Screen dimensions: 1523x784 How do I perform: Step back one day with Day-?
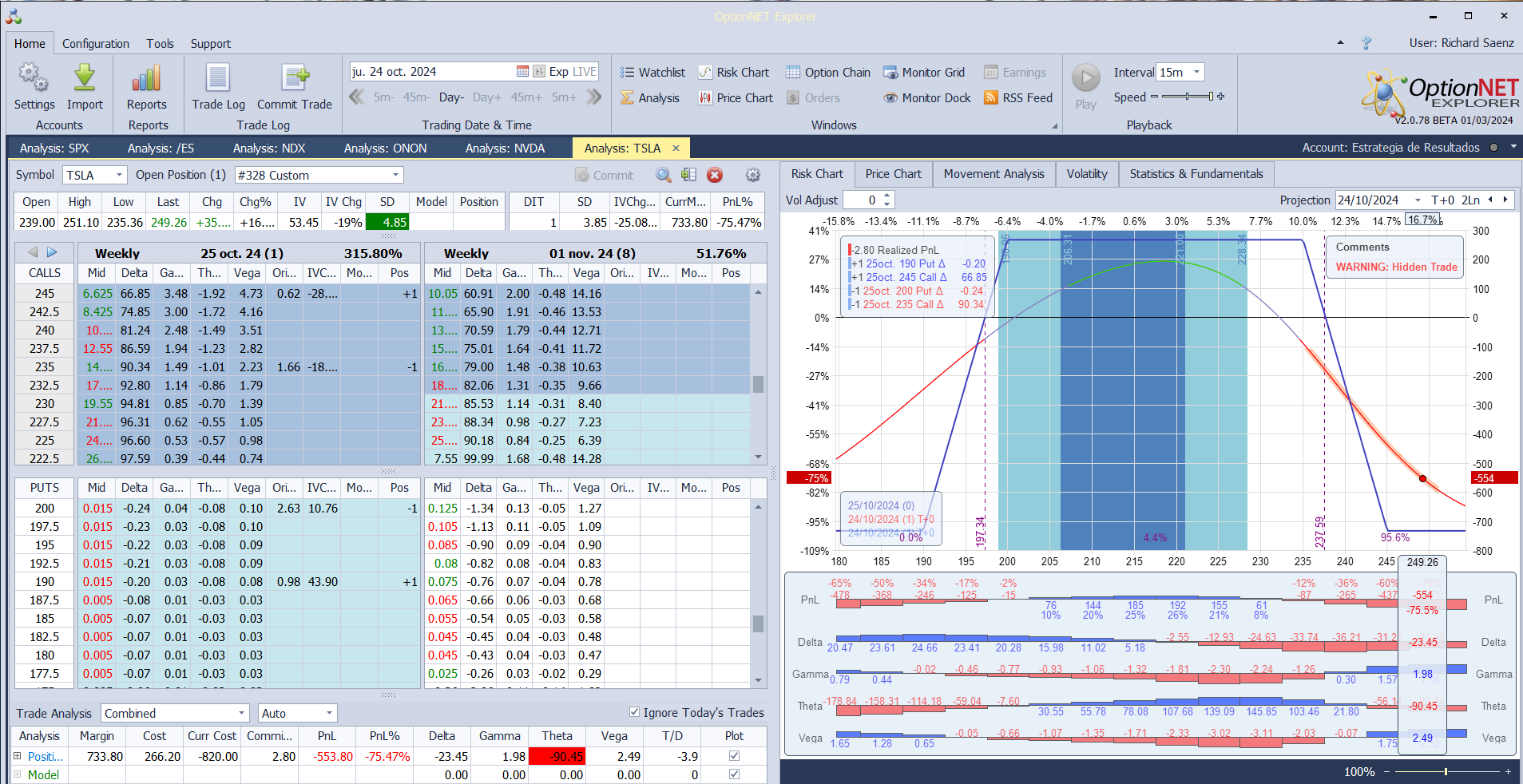(451, 97)
